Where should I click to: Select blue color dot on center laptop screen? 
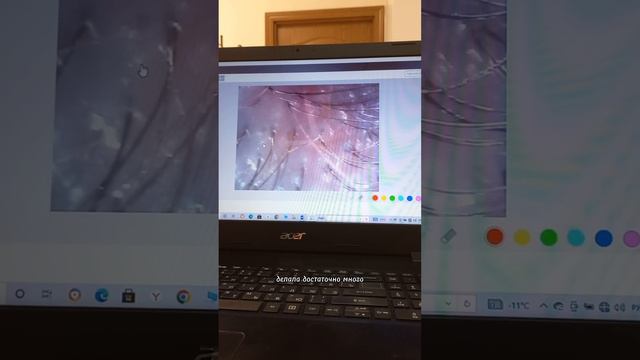click(409, 198)
